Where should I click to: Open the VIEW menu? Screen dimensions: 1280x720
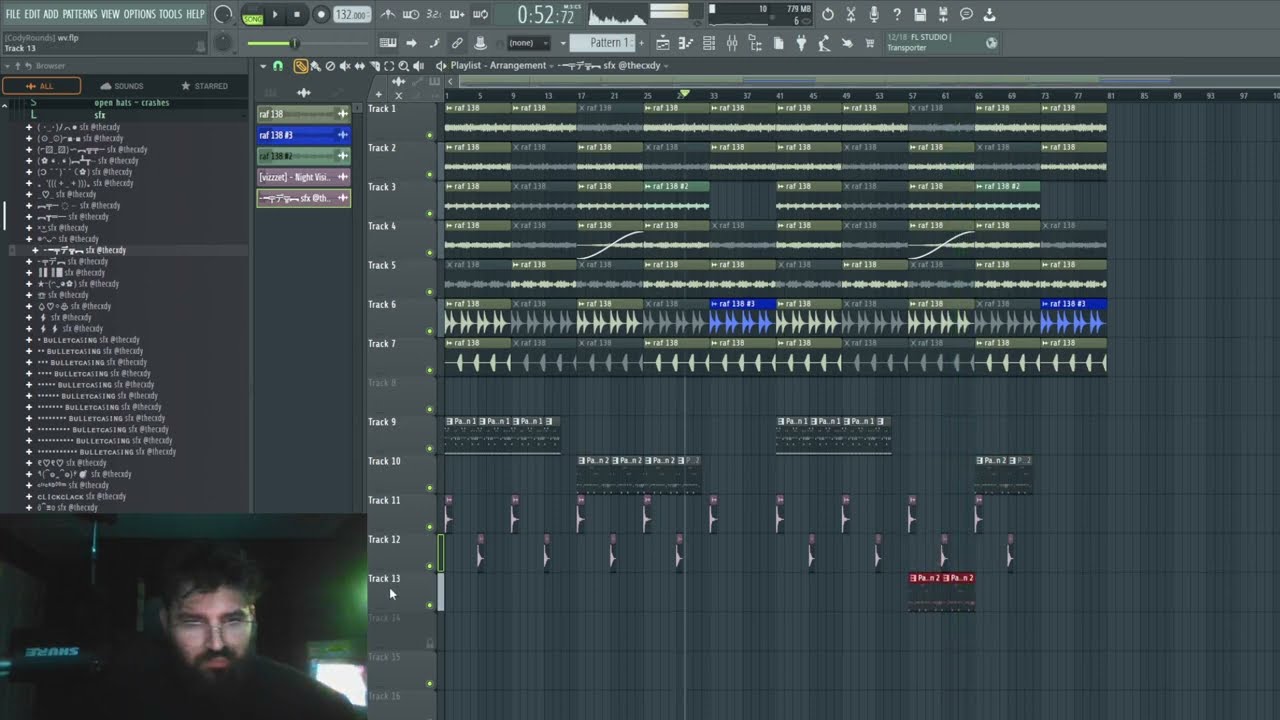pos(110,14)
